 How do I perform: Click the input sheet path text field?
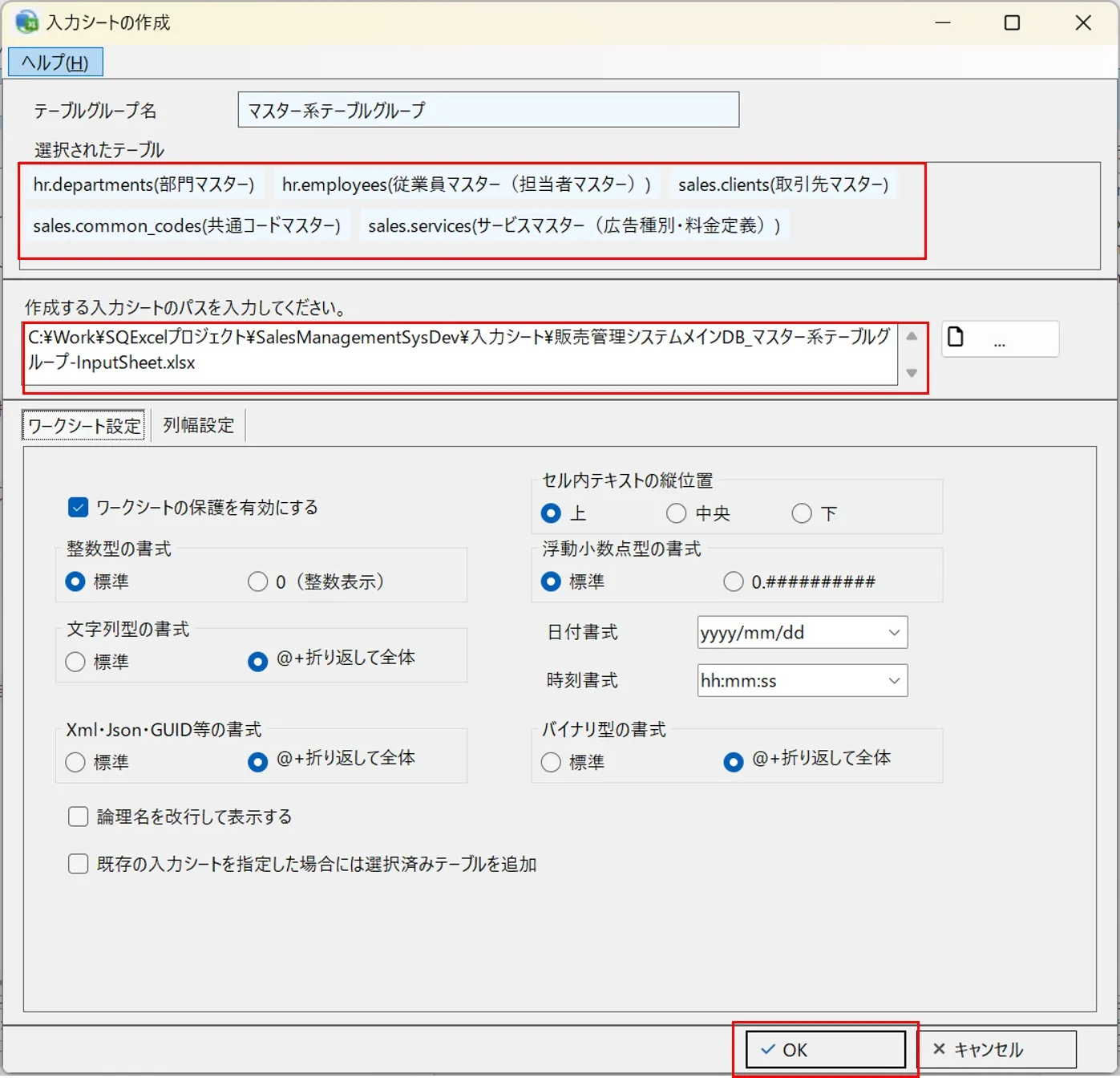tap(460, 355)
